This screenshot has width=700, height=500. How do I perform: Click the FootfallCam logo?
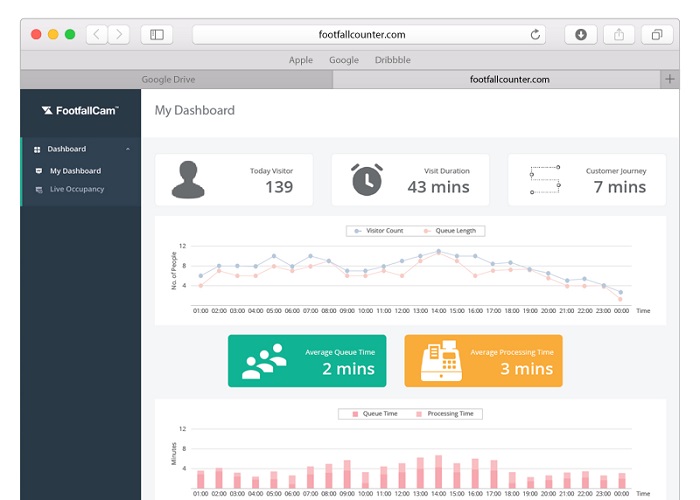(79, 111)
